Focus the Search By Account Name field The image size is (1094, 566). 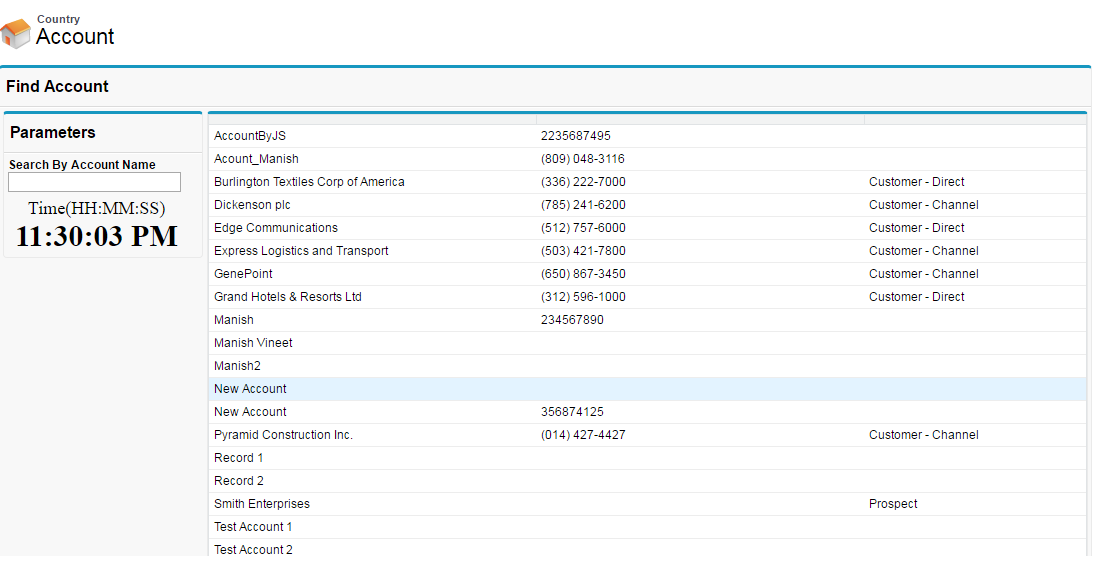94,182
